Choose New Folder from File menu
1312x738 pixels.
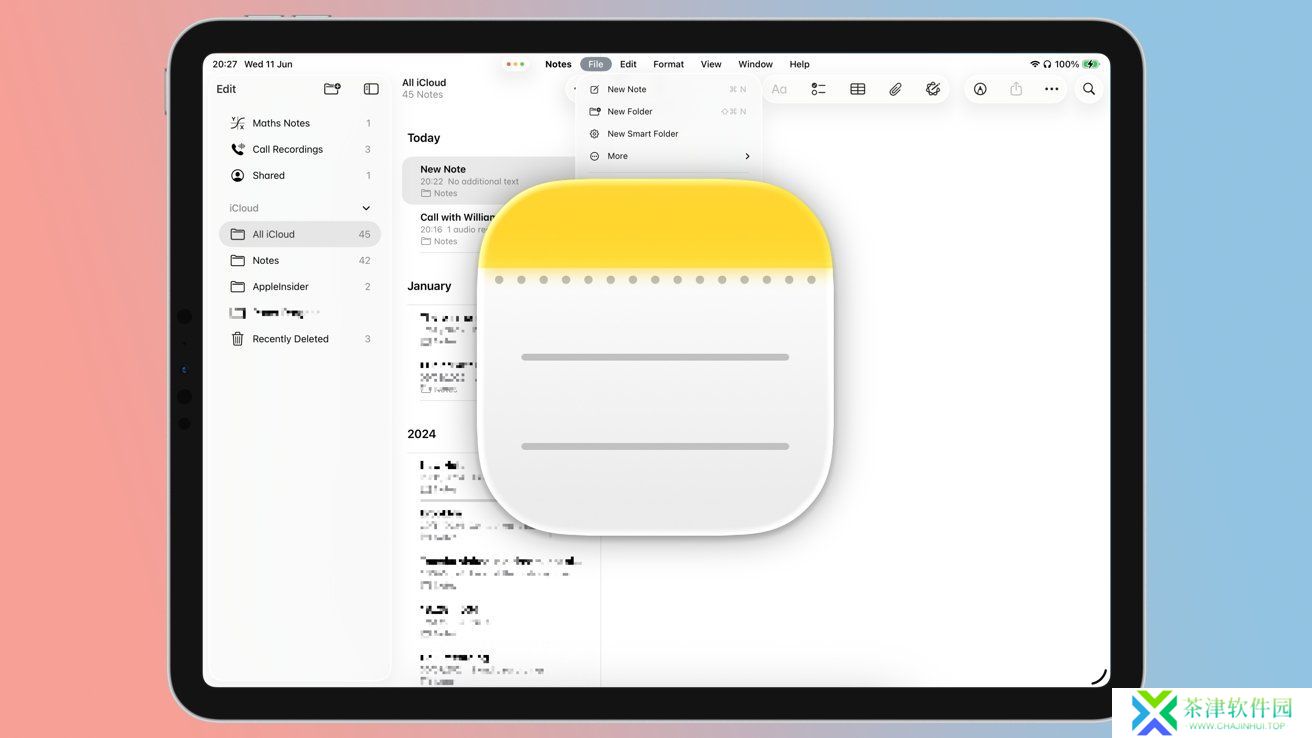pyautogui.click(x=668, y=111)
